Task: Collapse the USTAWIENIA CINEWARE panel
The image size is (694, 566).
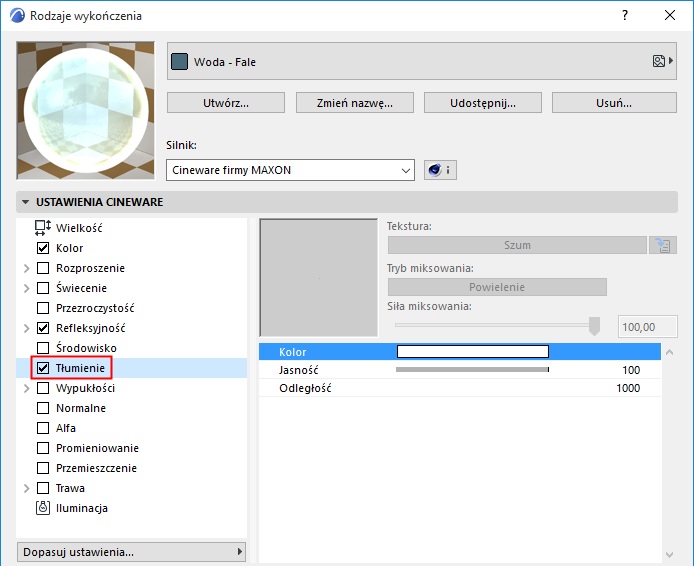Action: click(x=26, y=202)
